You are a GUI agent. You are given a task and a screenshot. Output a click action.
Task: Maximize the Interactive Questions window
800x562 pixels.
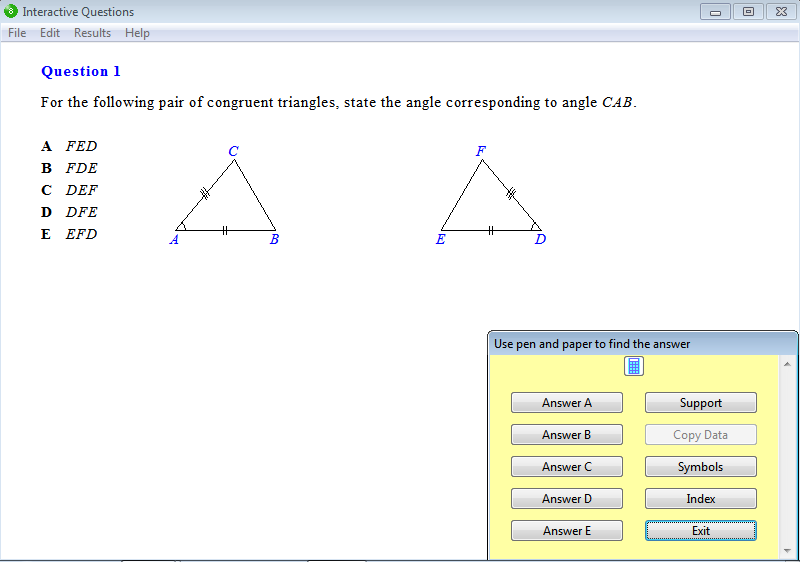click(x=748, y=12)
